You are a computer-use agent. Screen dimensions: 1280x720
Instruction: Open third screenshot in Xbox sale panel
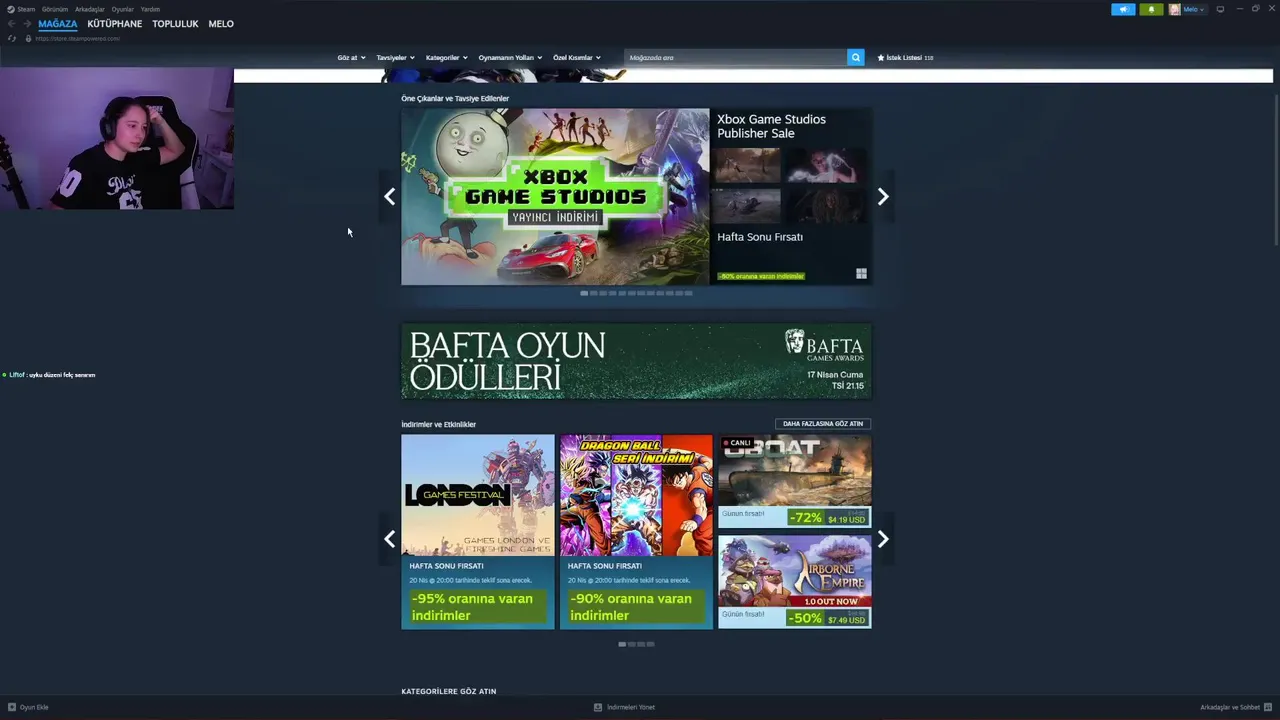point(748,205)
